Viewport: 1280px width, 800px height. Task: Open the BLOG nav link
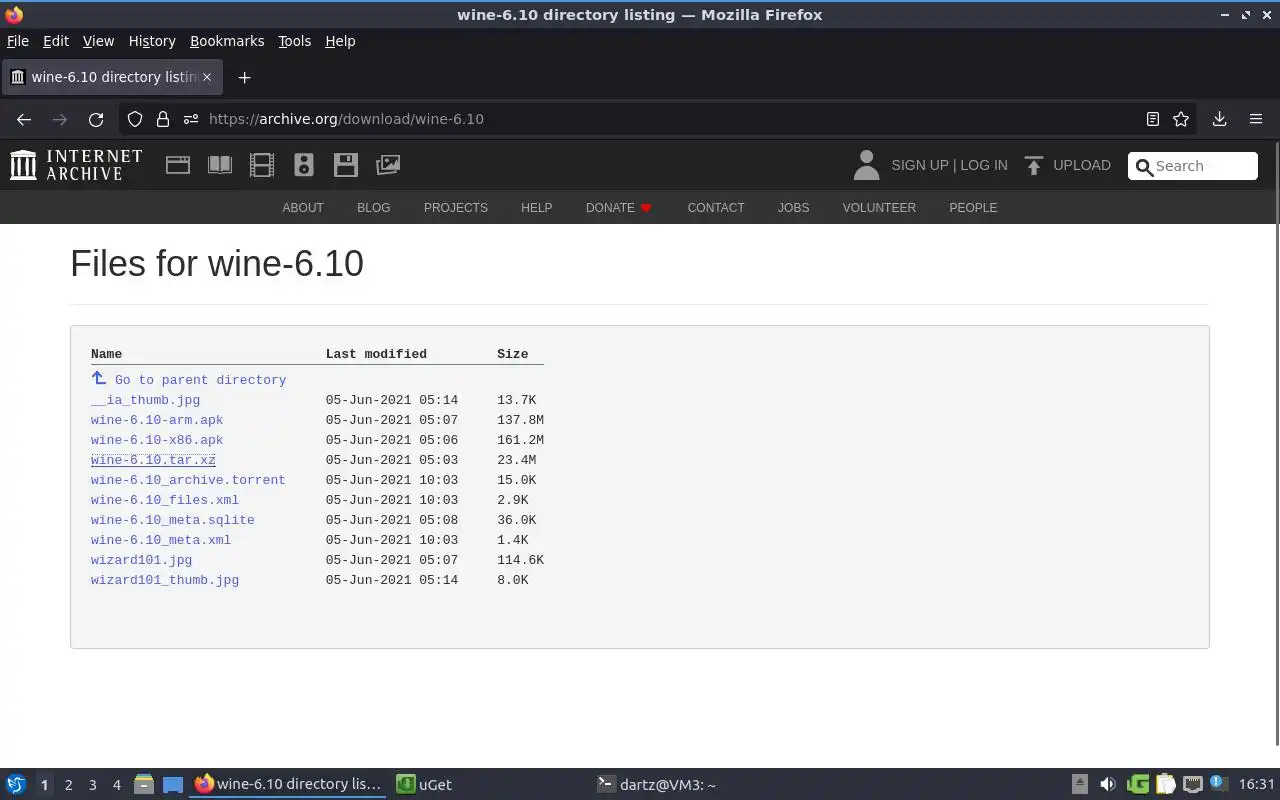[374, 208]
